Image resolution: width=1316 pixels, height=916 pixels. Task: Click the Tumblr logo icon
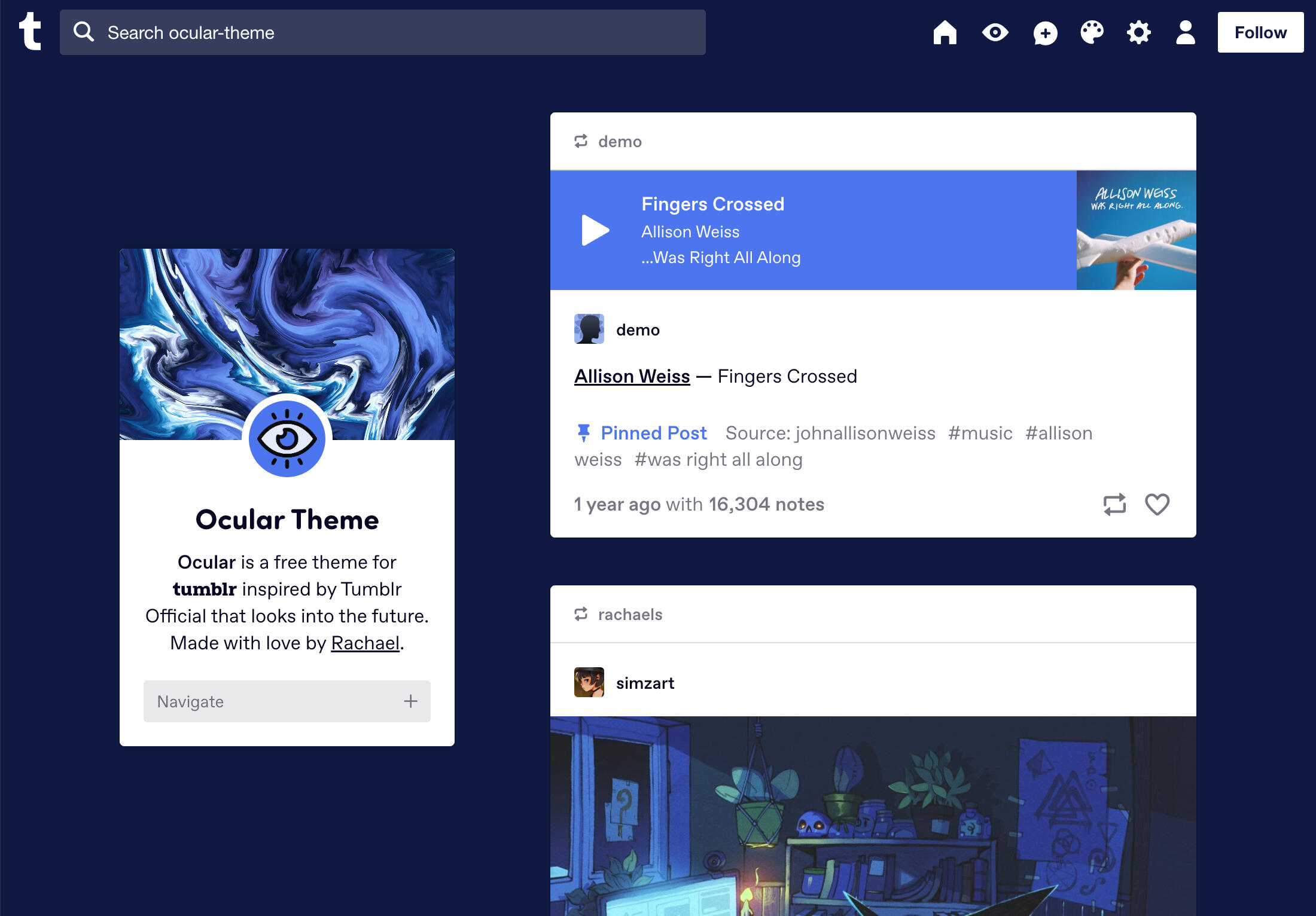(x=31, y=31)
